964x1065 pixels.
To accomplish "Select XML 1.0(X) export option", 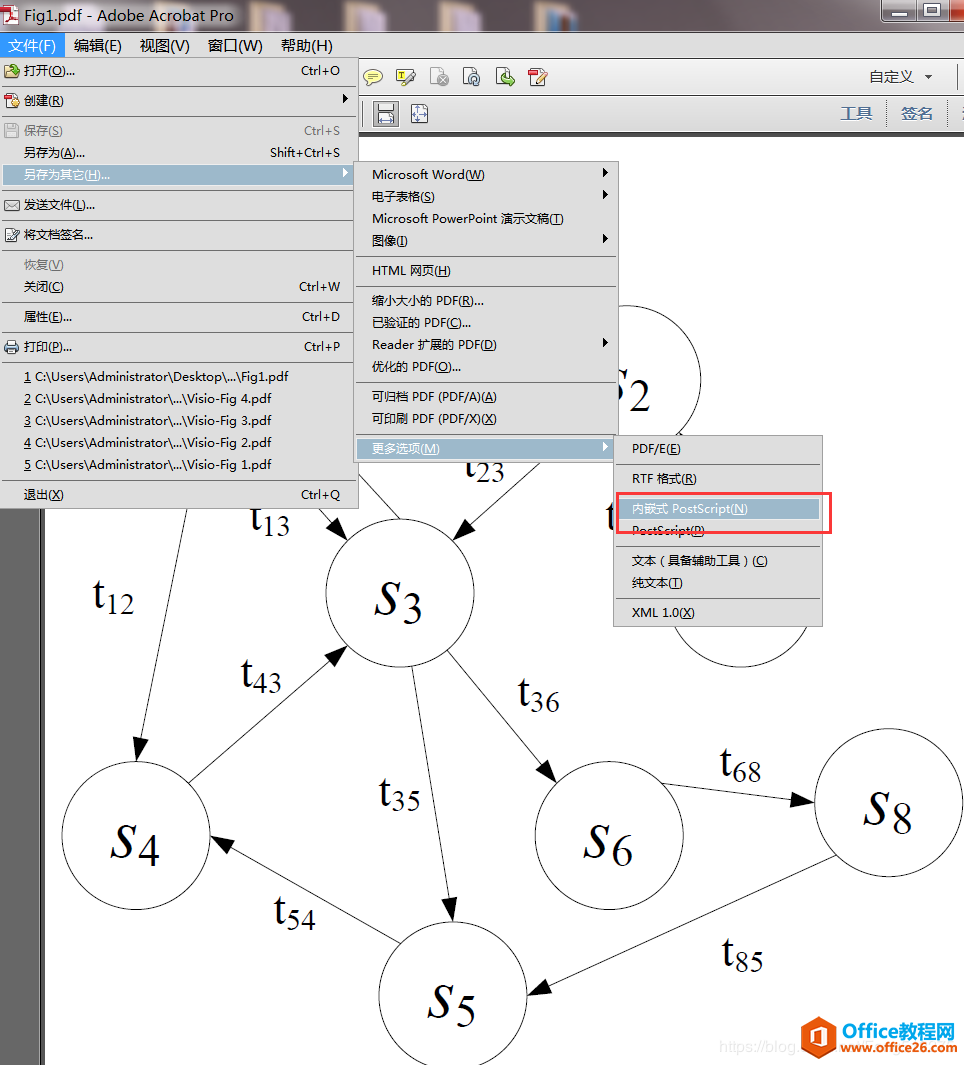I will pos(718,613).
